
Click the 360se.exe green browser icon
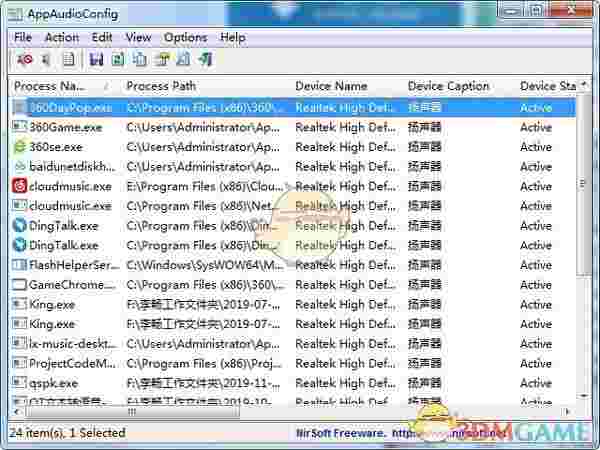click(20, 147)
